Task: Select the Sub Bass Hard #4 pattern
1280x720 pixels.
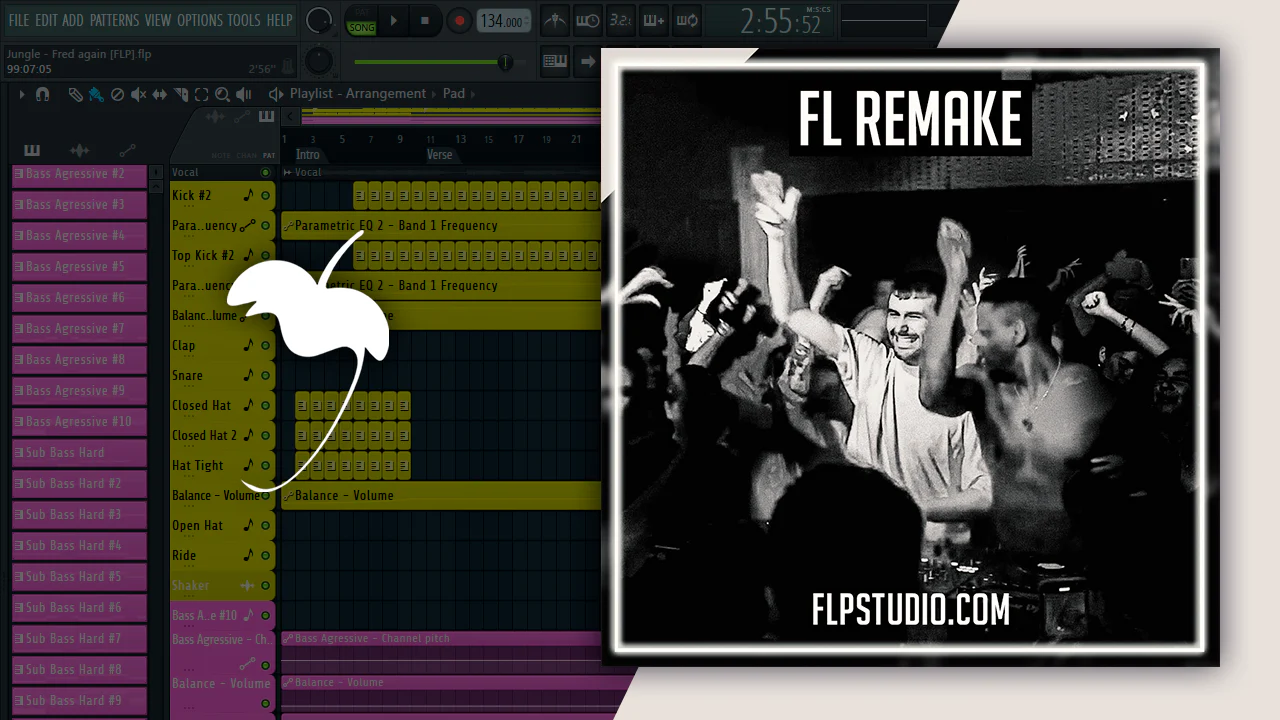Action: coord(79,546)
